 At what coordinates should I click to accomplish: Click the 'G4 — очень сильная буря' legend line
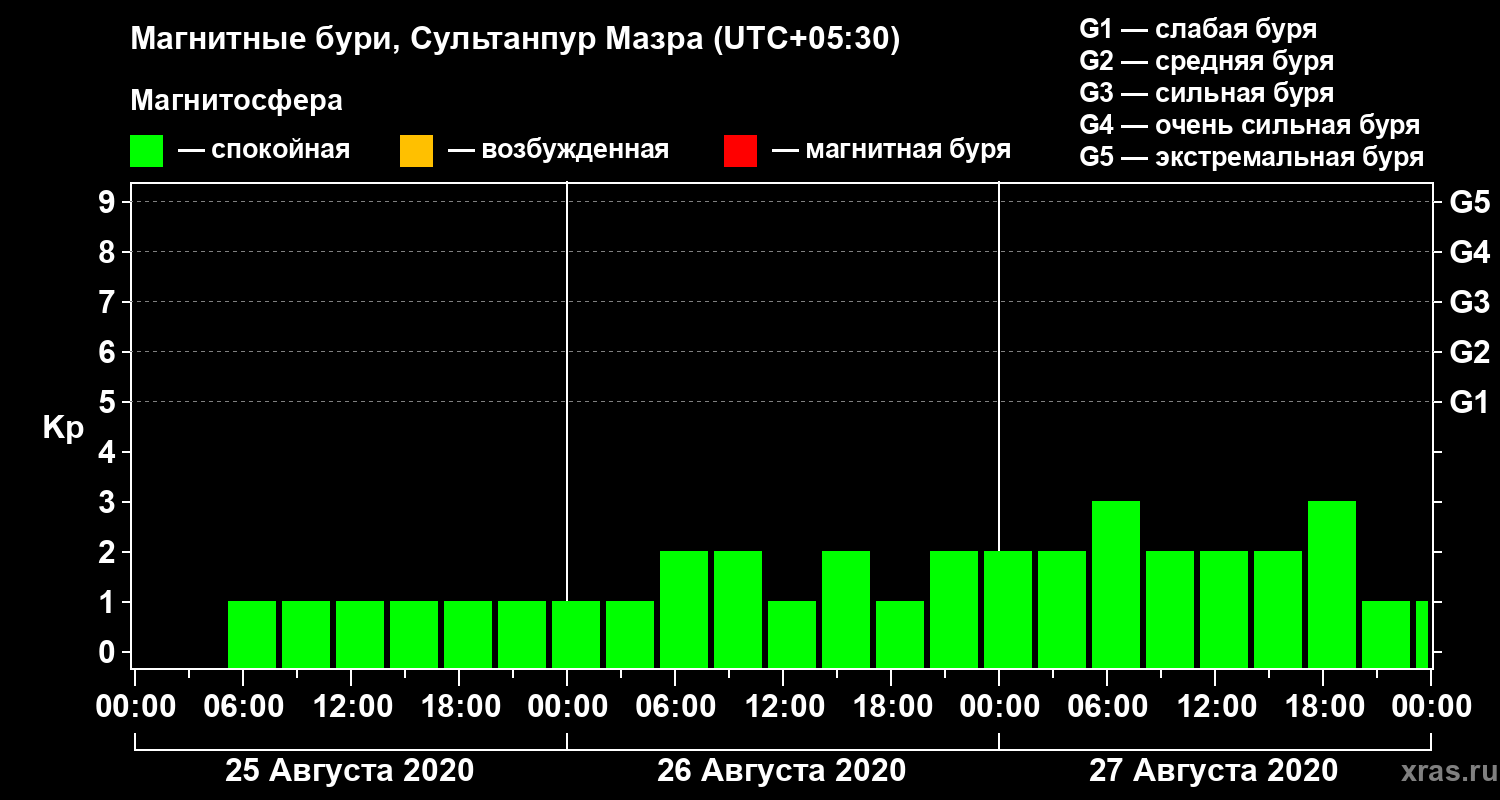coord(1250,126)
